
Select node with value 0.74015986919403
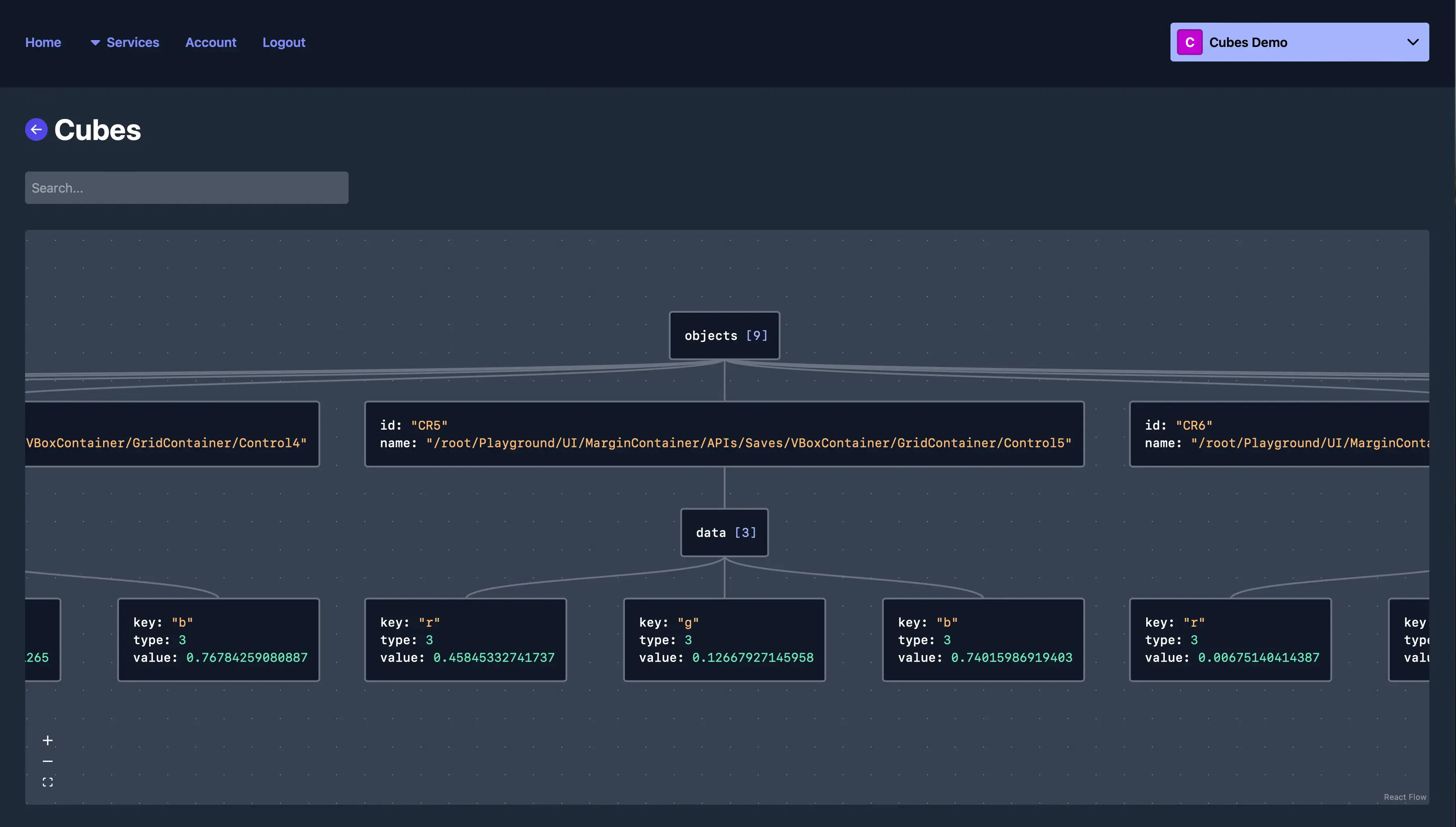click(x=983, y=640)
